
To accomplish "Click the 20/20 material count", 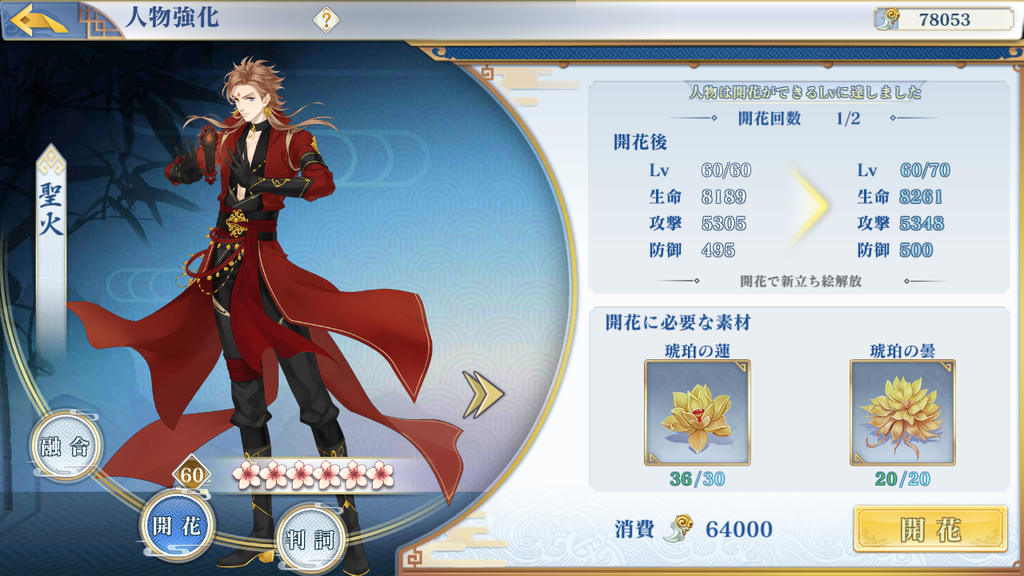I will click(902, 479).
